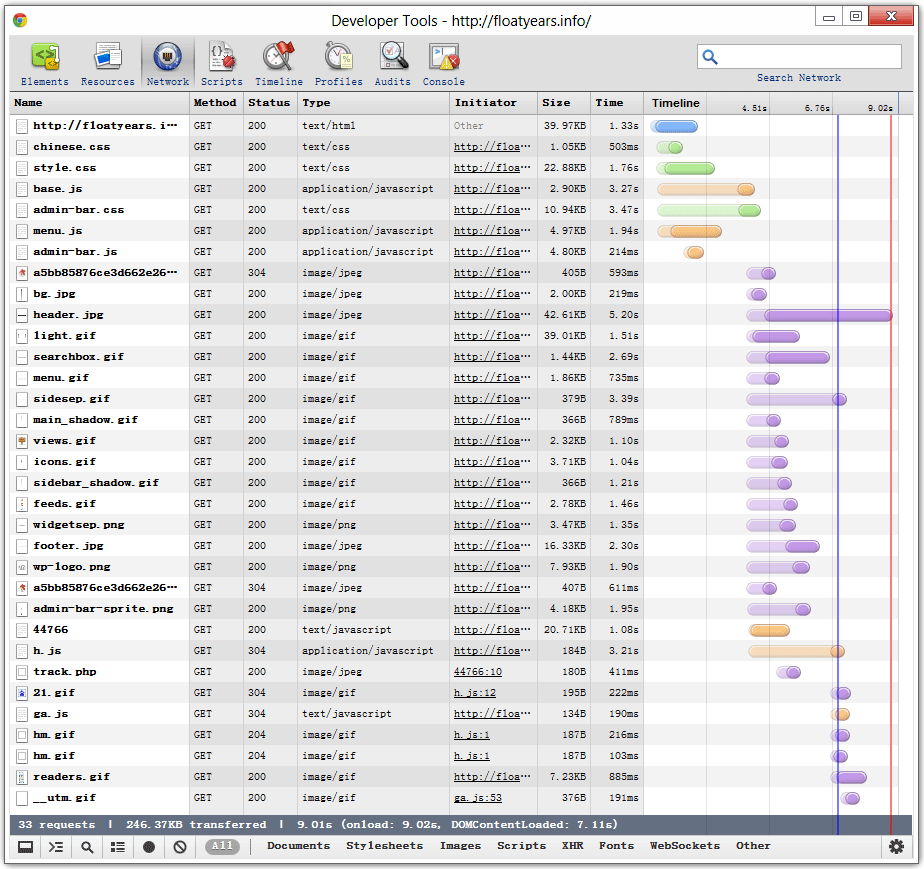
Task: Open initiator link h.js:12
Action: coord(475,693)
